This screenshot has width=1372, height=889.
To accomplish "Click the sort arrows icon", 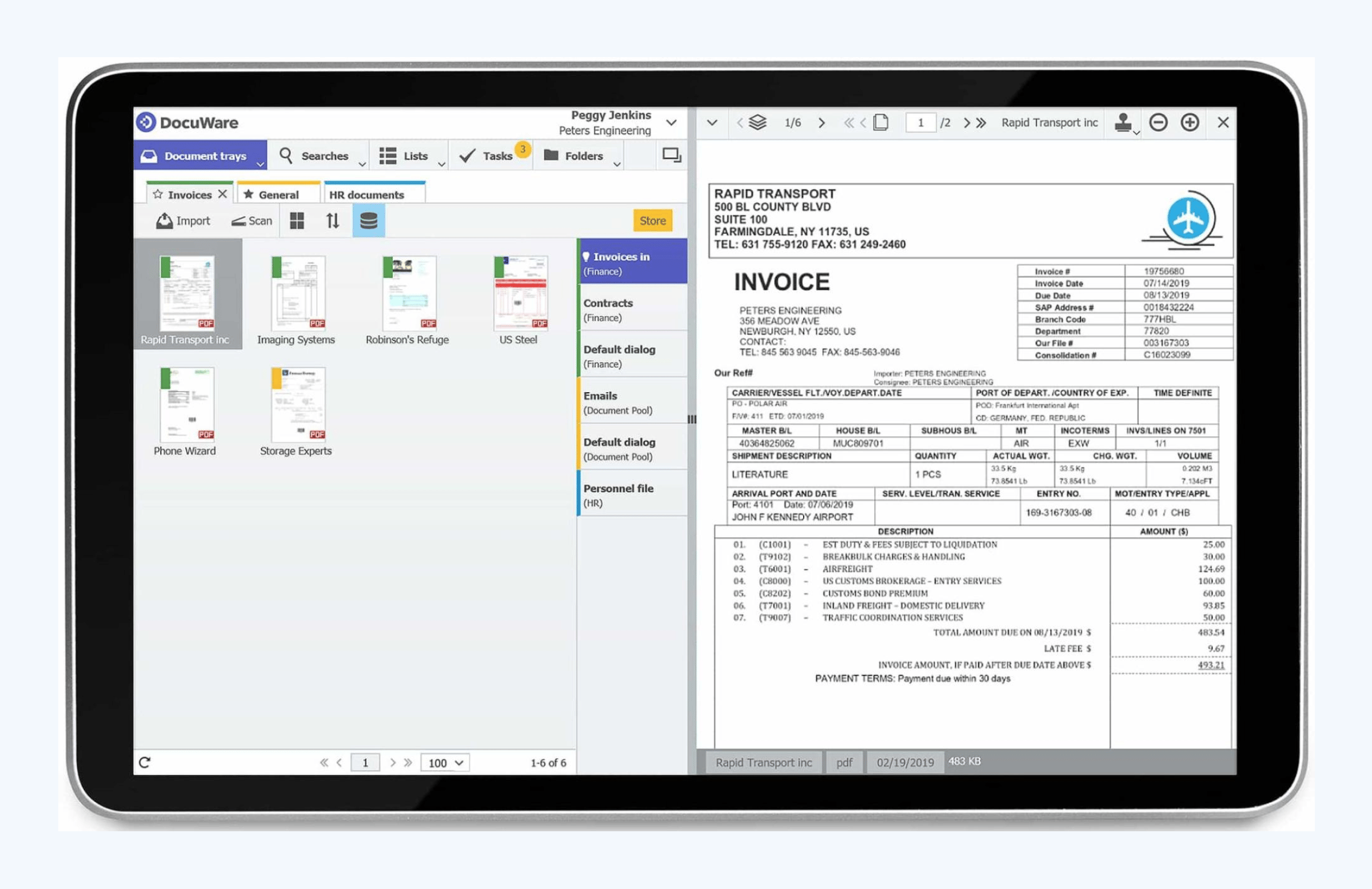I will click(333, 221).
